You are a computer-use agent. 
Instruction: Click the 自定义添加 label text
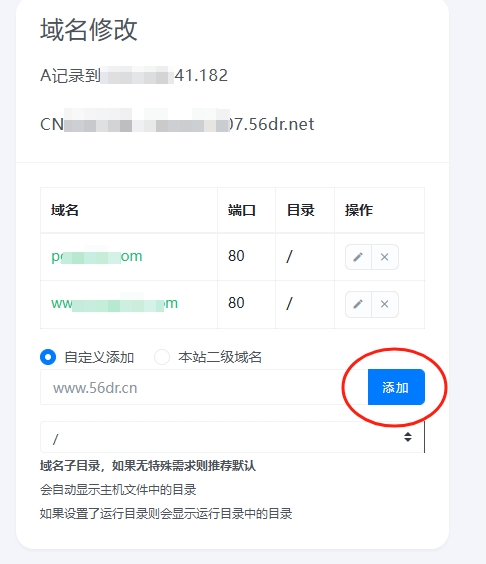[x=99, y=357]
